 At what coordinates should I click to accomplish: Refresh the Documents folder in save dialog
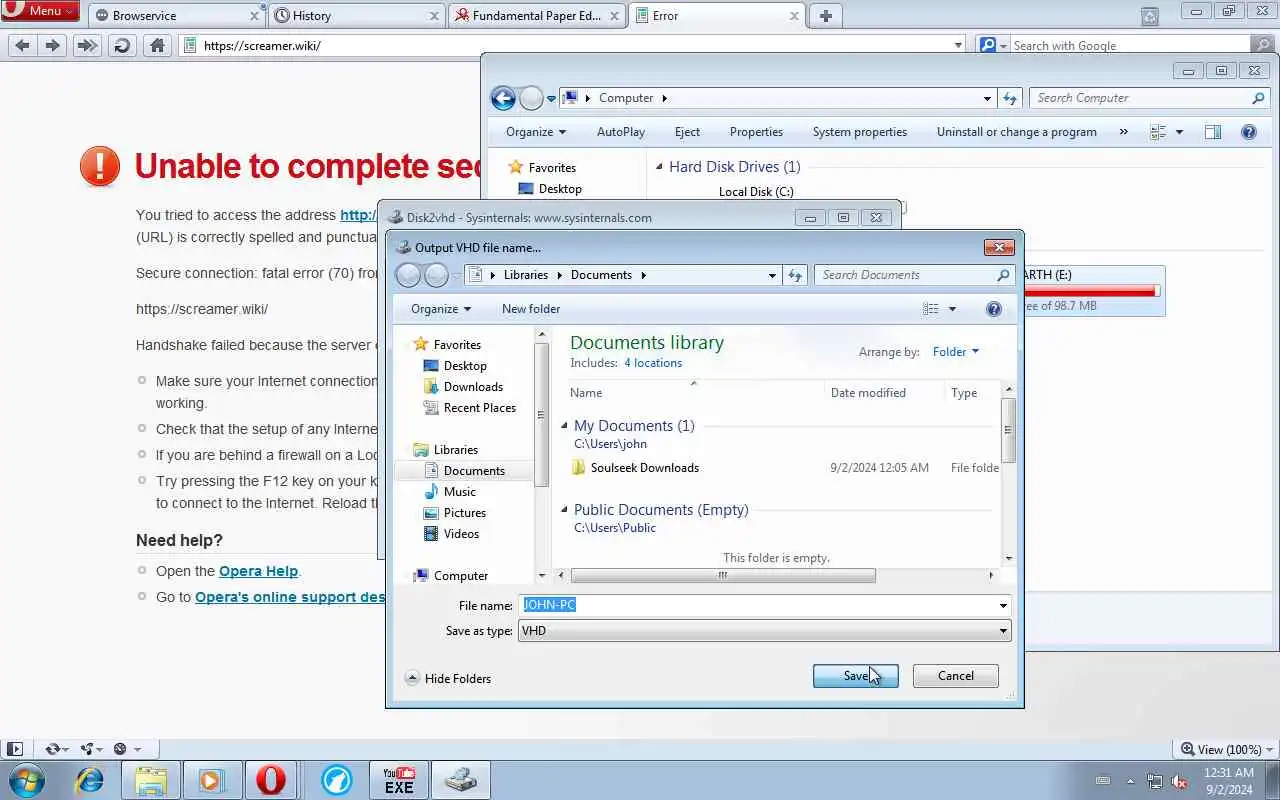[795, 275]
